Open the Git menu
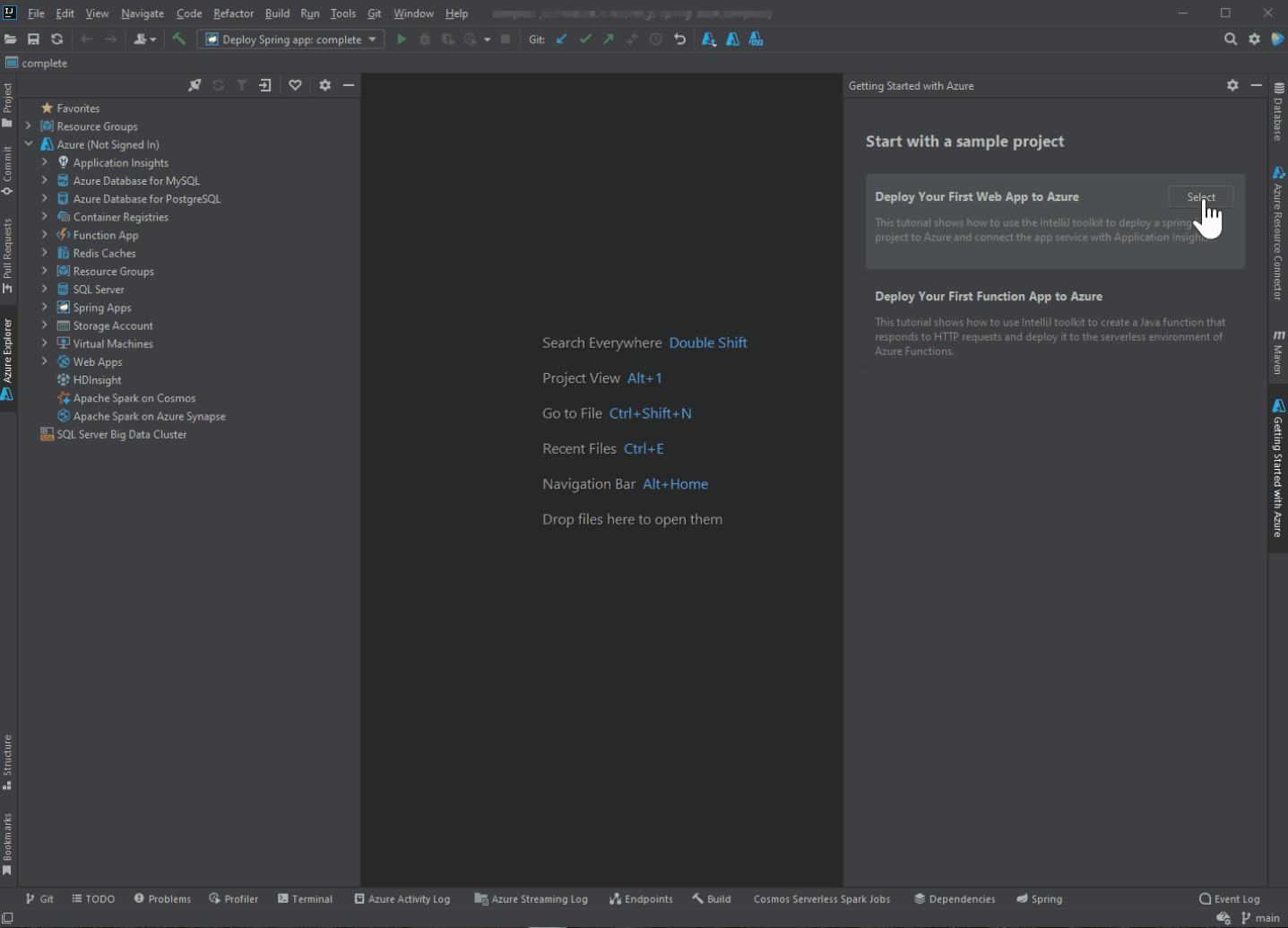The width and height of the screenshot is (1288, 928). tap(375, 13)
